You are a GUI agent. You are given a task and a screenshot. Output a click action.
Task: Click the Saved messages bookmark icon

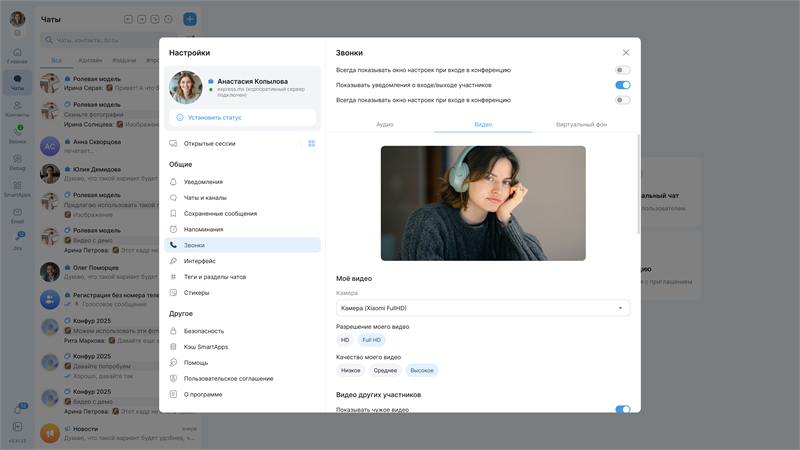pos(174,213)
